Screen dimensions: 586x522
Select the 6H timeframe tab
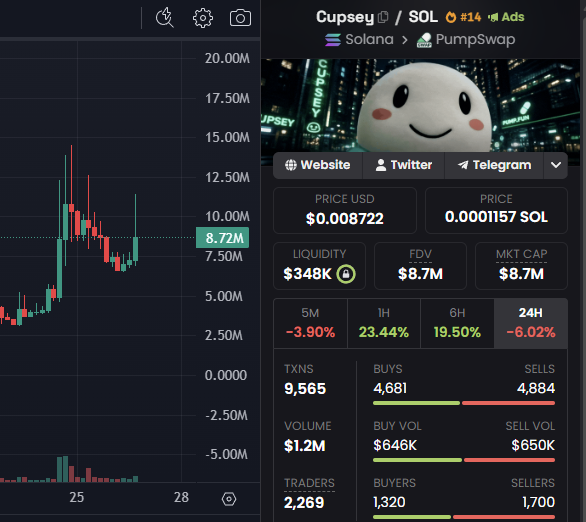pyautogui.click(x=457, y=323)
